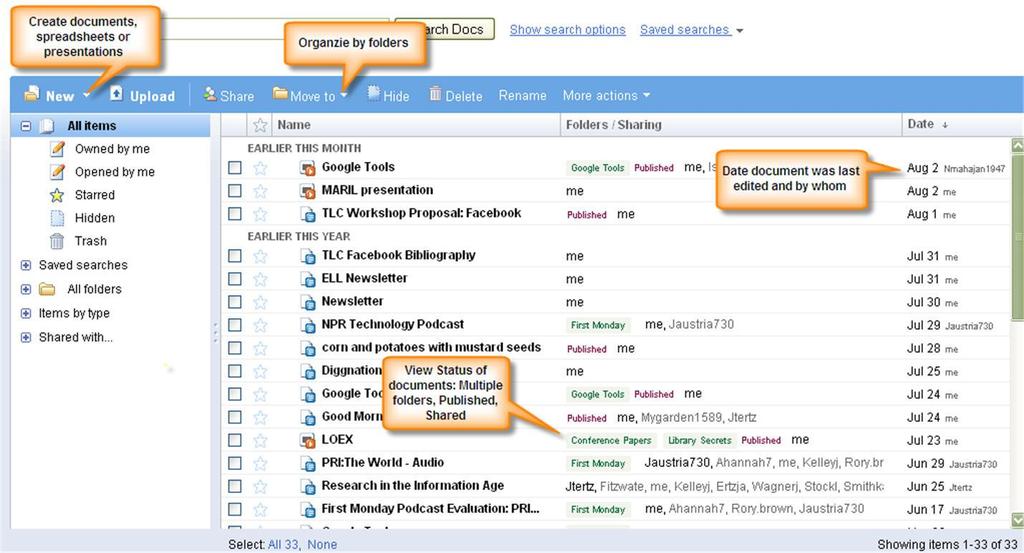1024x553 pixels.
Task: Expand Items by type
Action: tap(25, 313)
